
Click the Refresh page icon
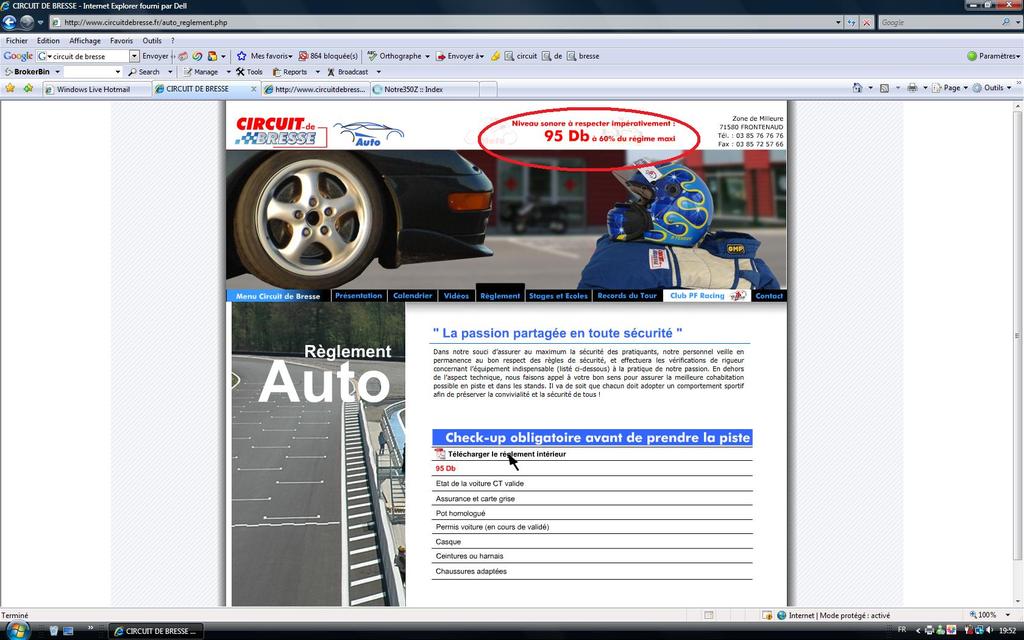pyautogui.click(x=851, y=22)
